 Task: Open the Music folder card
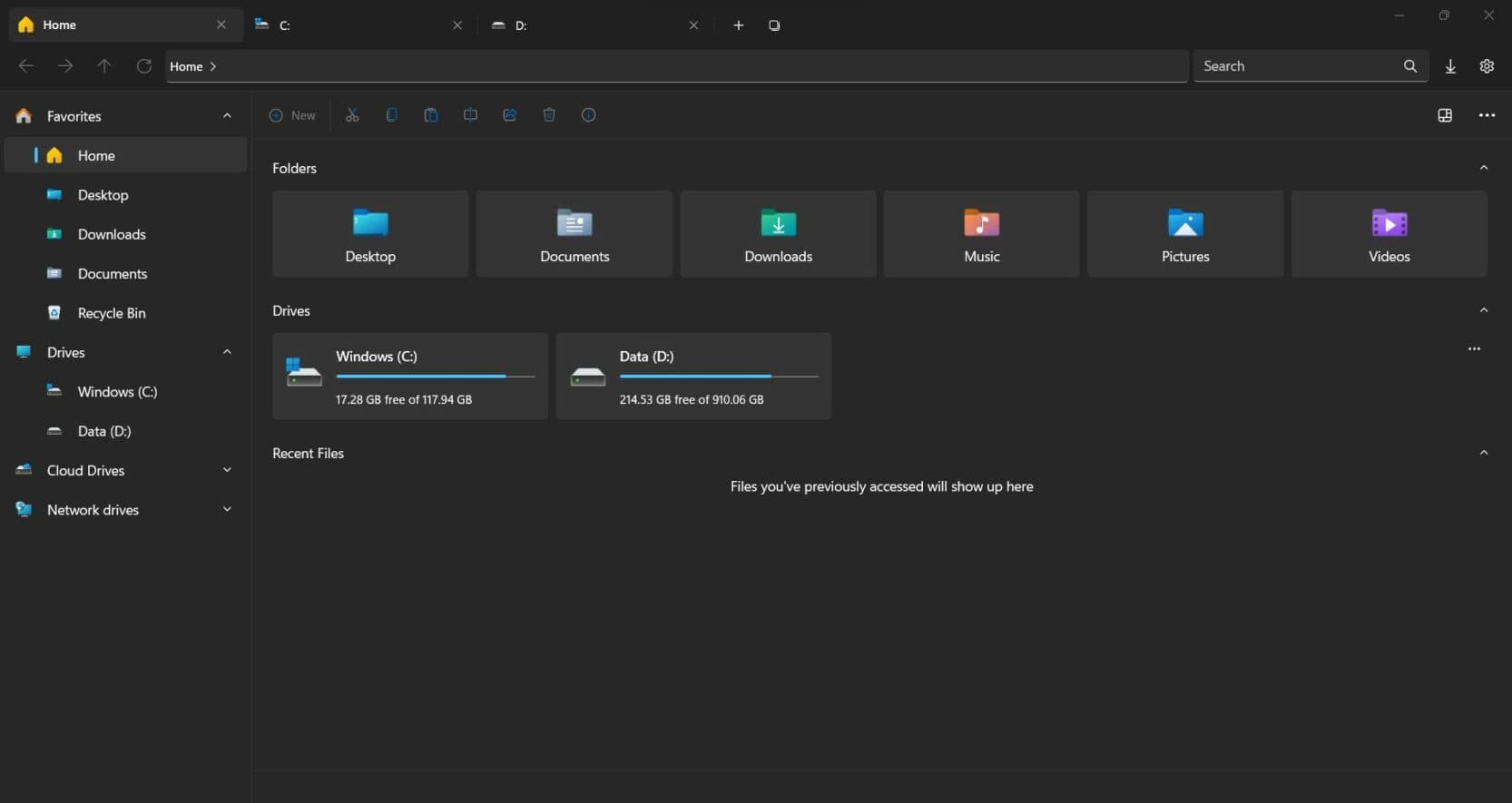982,234
